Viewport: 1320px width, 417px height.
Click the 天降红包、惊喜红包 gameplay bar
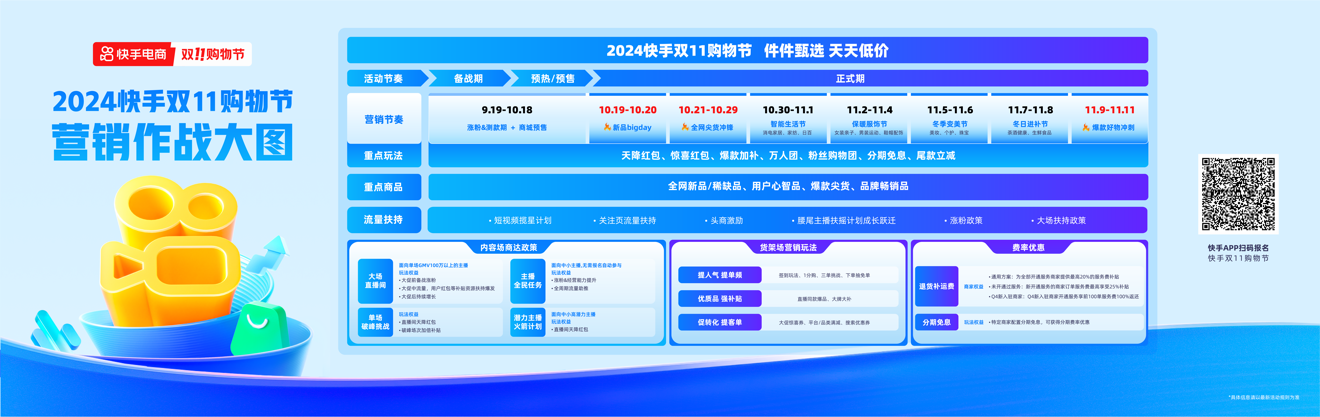click(788, 156)
